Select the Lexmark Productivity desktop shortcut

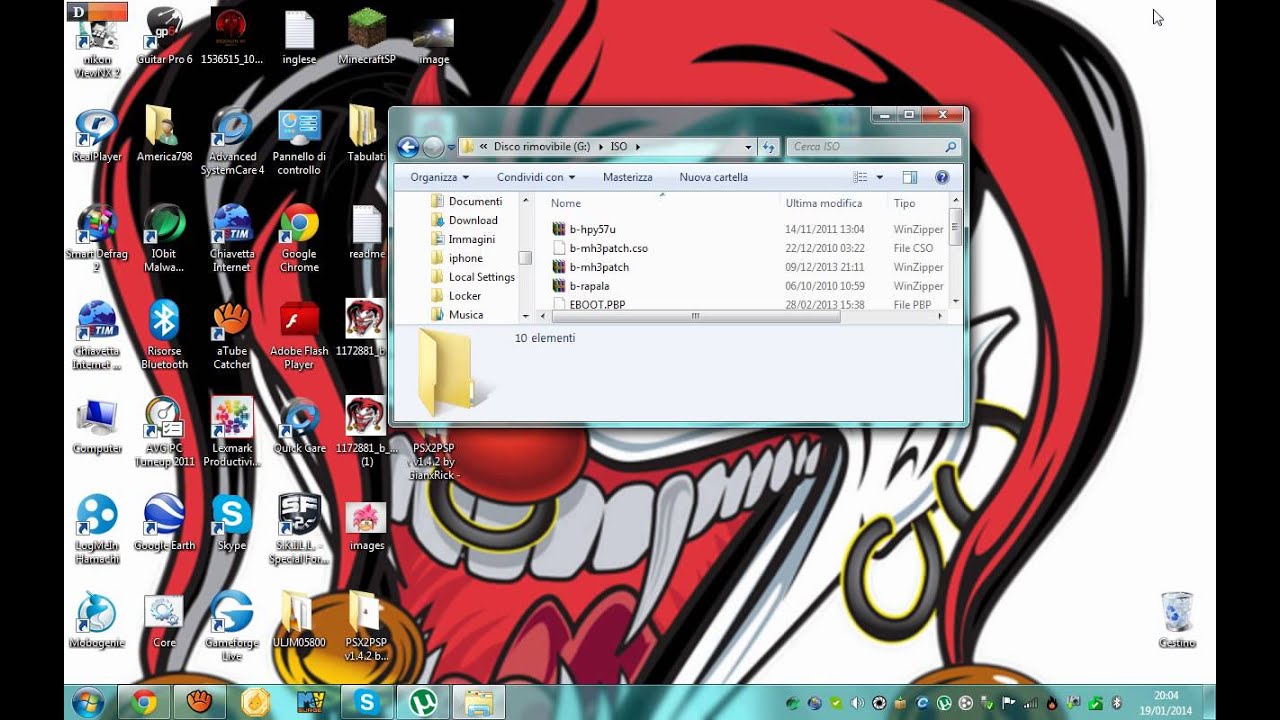232,432
